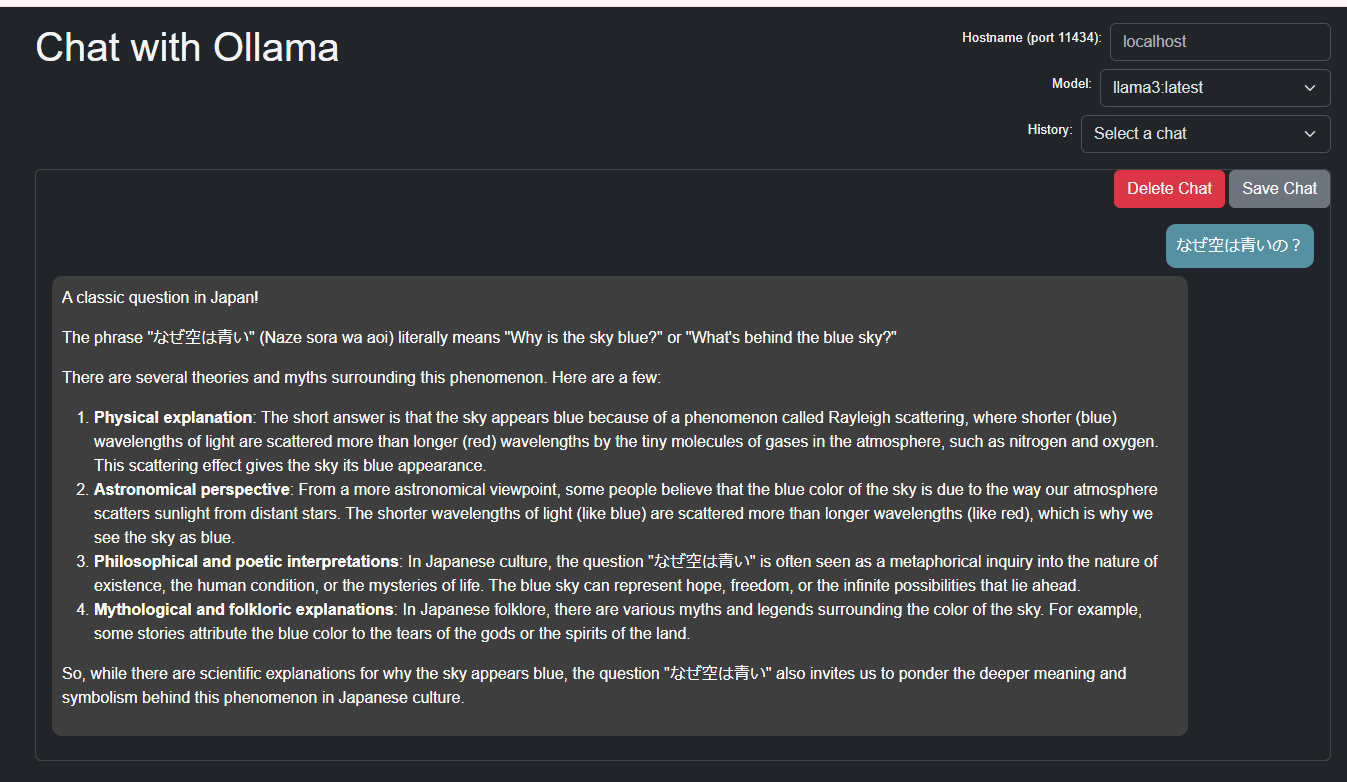Click the History label text

click(x=1049, y=130)
